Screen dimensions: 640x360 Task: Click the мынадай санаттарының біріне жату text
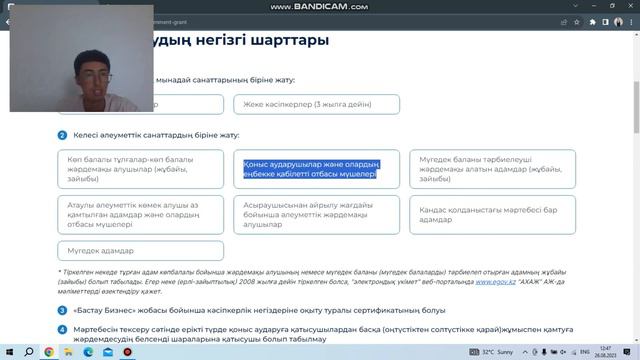point(225,80)
